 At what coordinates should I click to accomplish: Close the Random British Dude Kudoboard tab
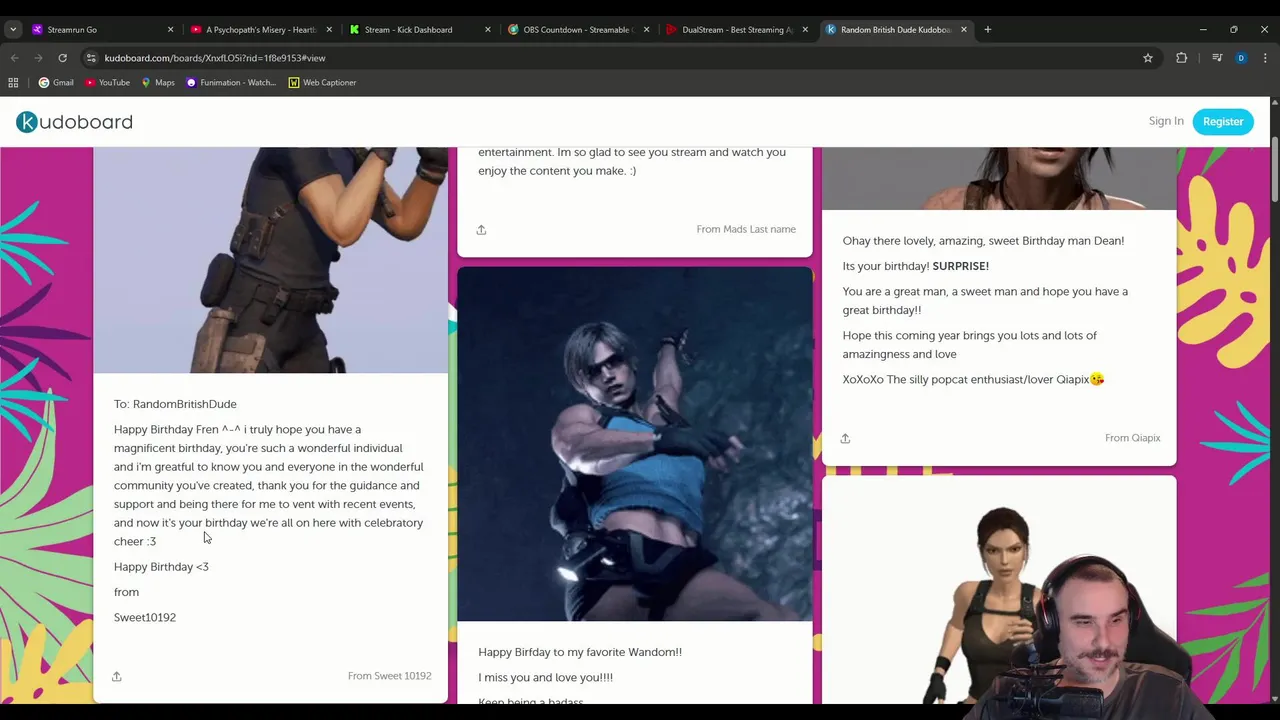pyautogui.click(x=964, y=30)
